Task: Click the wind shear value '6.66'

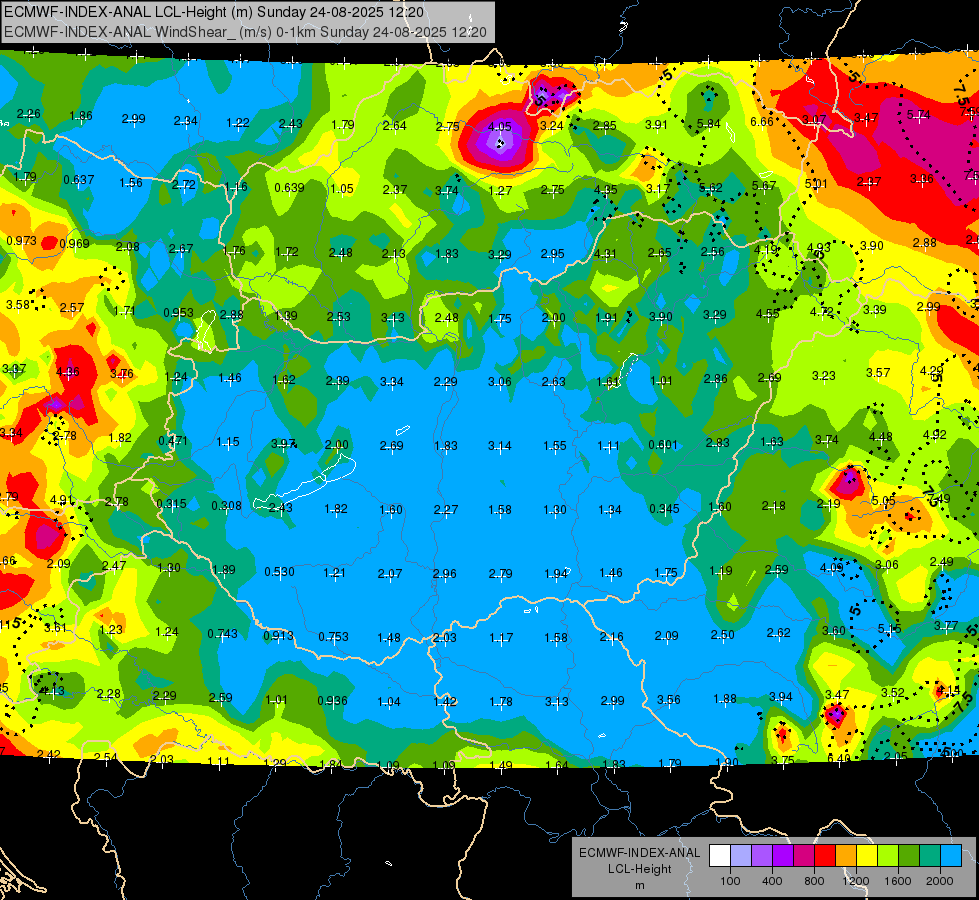Action: click(762, 122)
